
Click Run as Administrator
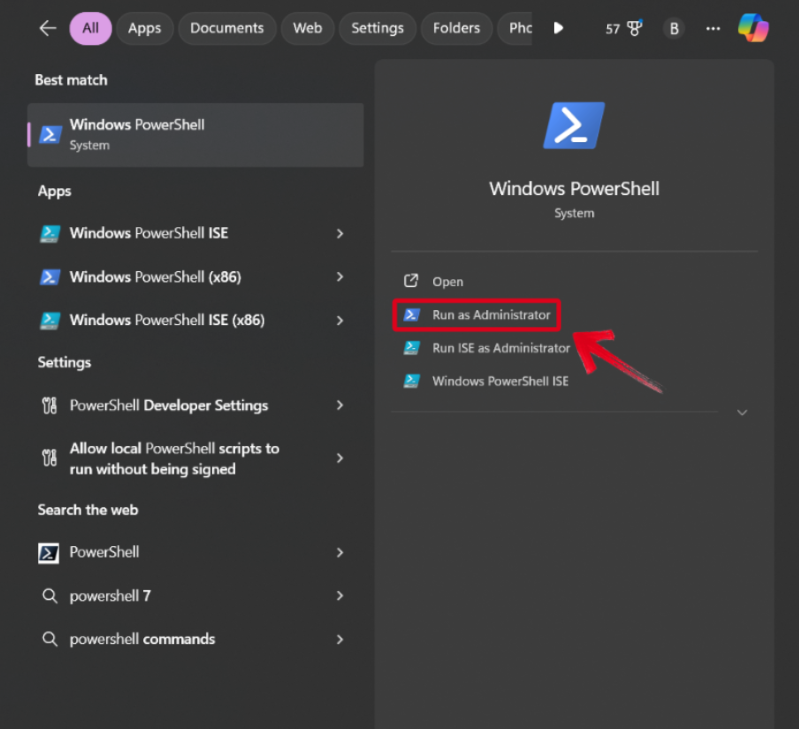tap(490, 315)
